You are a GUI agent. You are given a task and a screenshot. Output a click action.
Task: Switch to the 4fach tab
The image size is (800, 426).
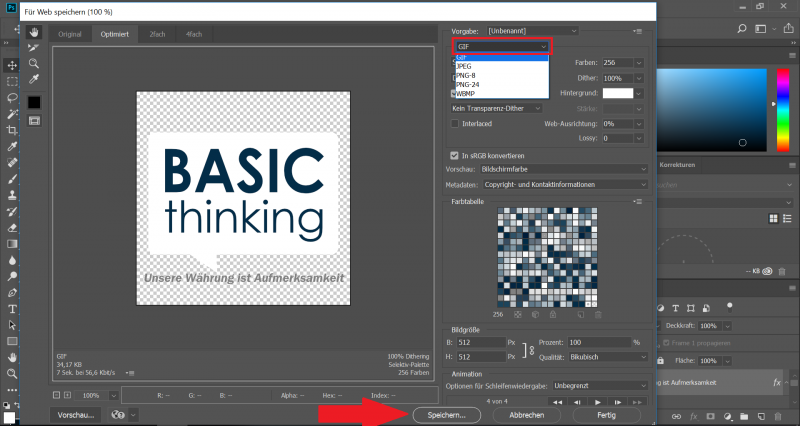pos(194,34)
